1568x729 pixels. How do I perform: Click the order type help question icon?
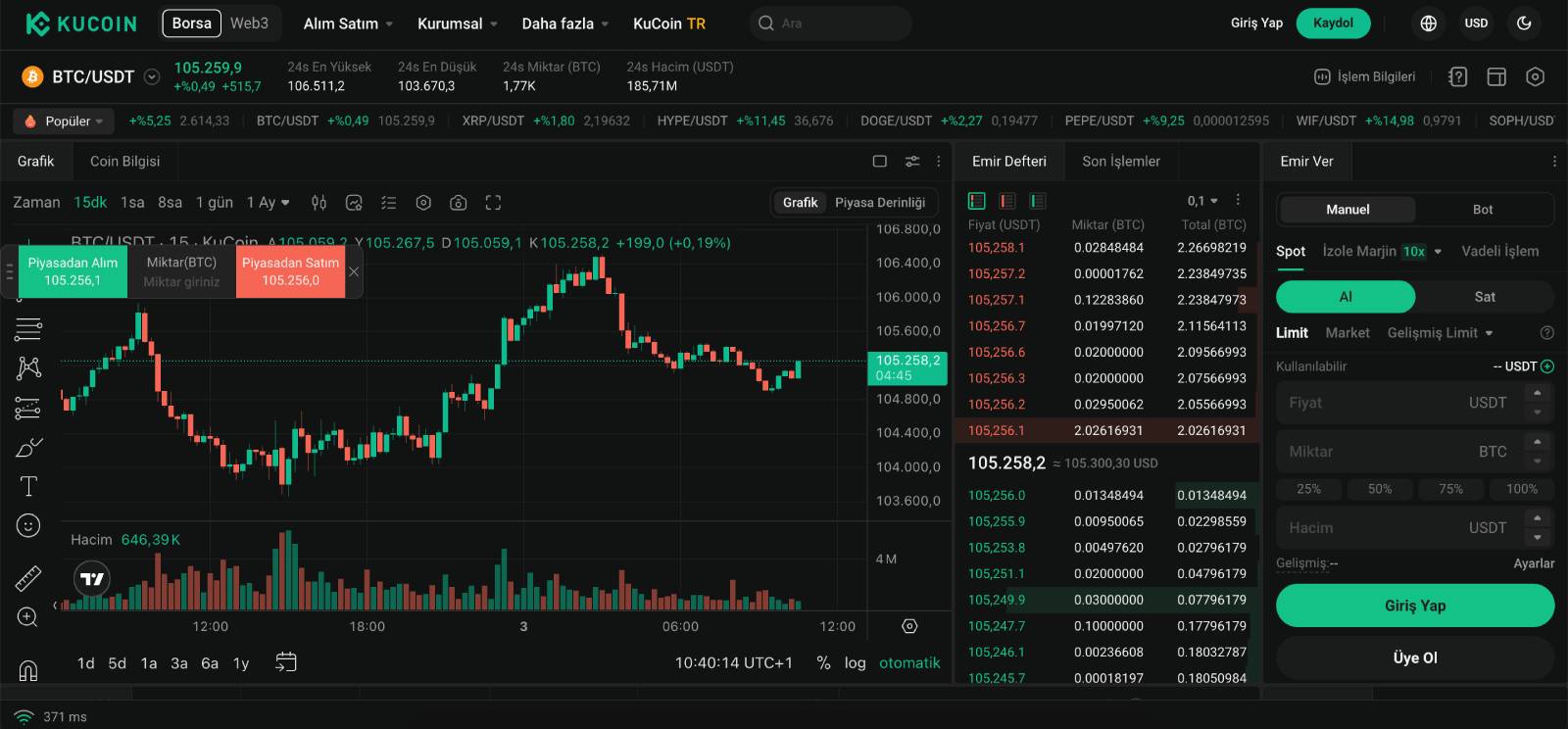[1547, 333]
